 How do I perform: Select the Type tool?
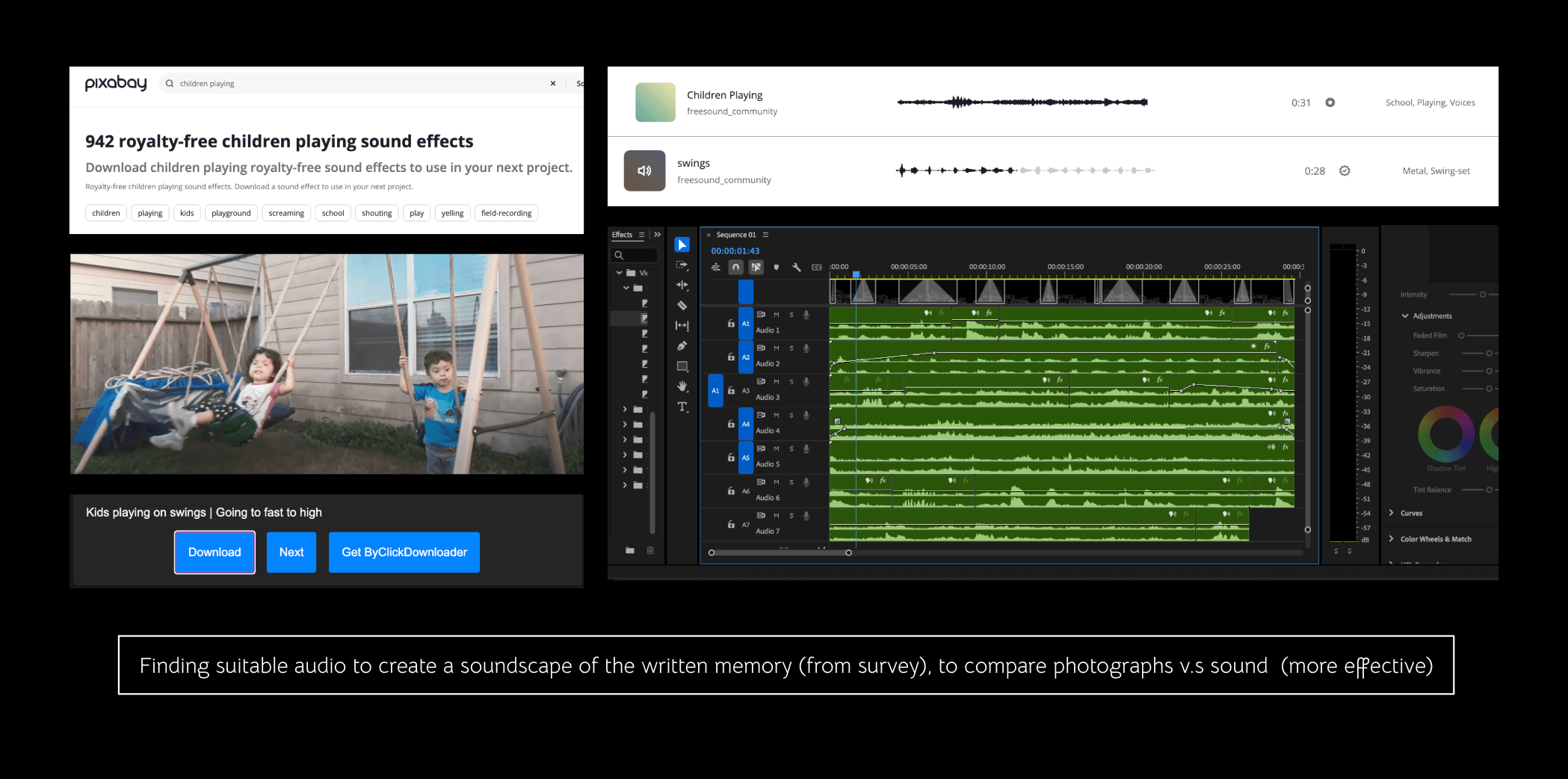click(682, 407)
